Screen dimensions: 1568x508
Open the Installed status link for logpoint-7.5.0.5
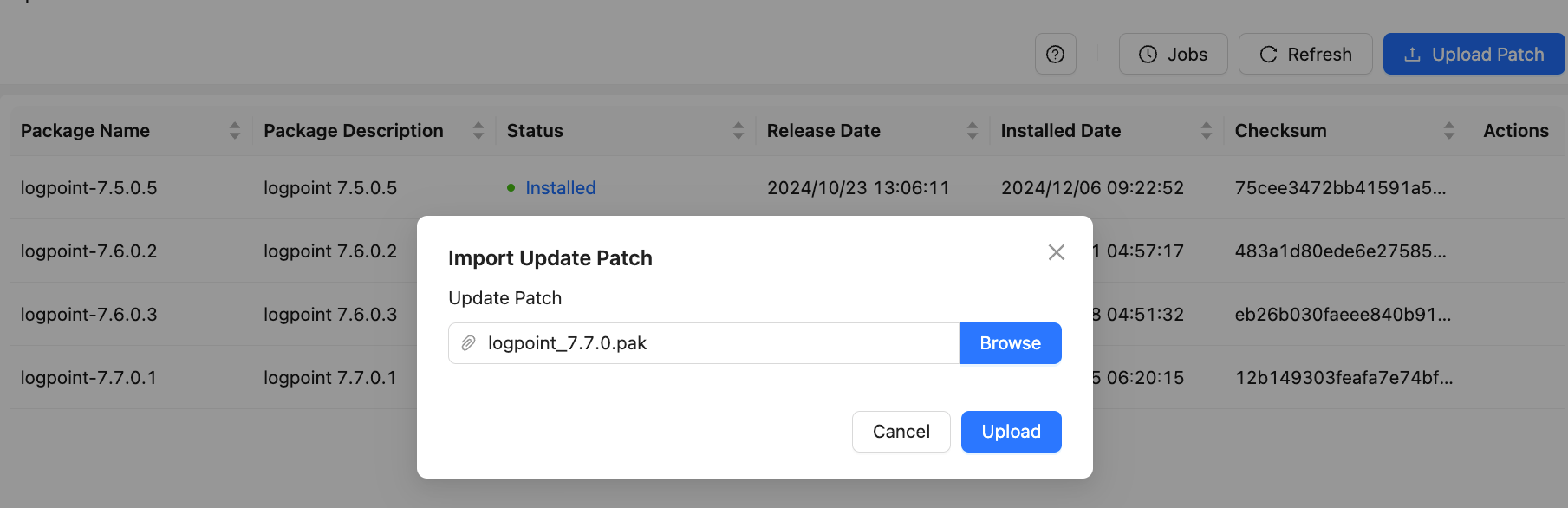(561, 187)
